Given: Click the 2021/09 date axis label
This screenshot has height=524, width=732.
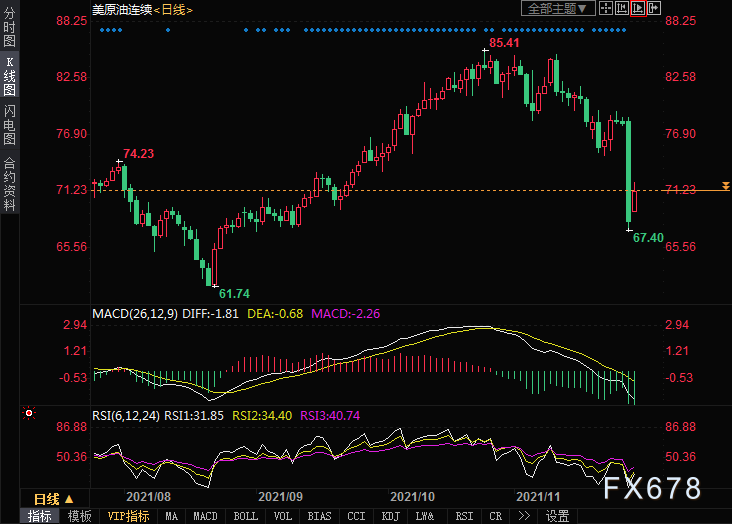Looking at the screenshot, I should 281,496.
